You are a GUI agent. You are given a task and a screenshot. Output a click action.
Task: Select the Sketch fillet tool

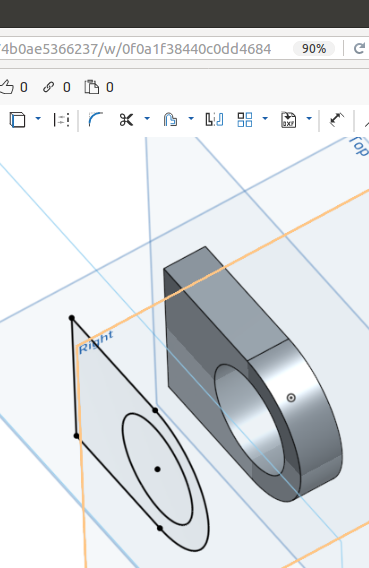click(95, 120)
